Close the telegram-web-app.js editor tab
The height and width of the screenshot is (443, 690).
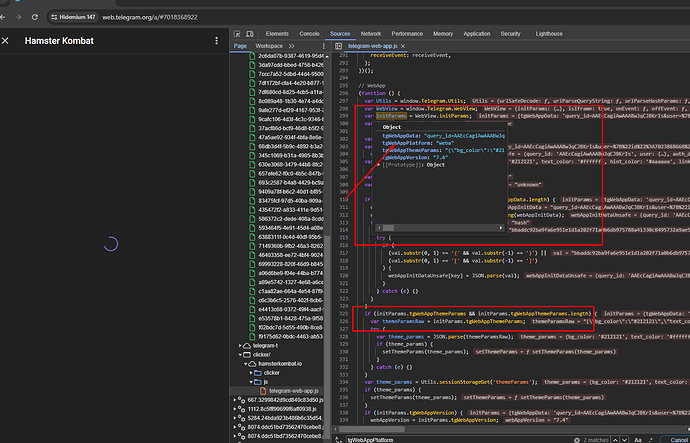click(x=403, y=46)
